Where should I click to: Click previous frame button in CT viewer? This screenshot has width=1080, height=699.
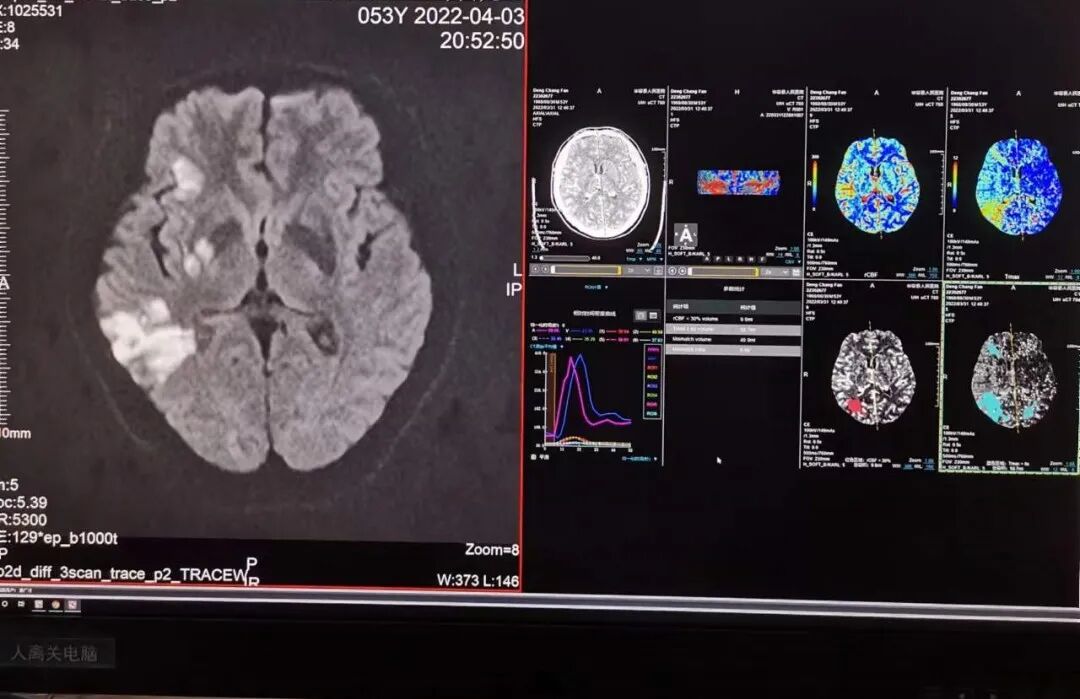point(535,269)
